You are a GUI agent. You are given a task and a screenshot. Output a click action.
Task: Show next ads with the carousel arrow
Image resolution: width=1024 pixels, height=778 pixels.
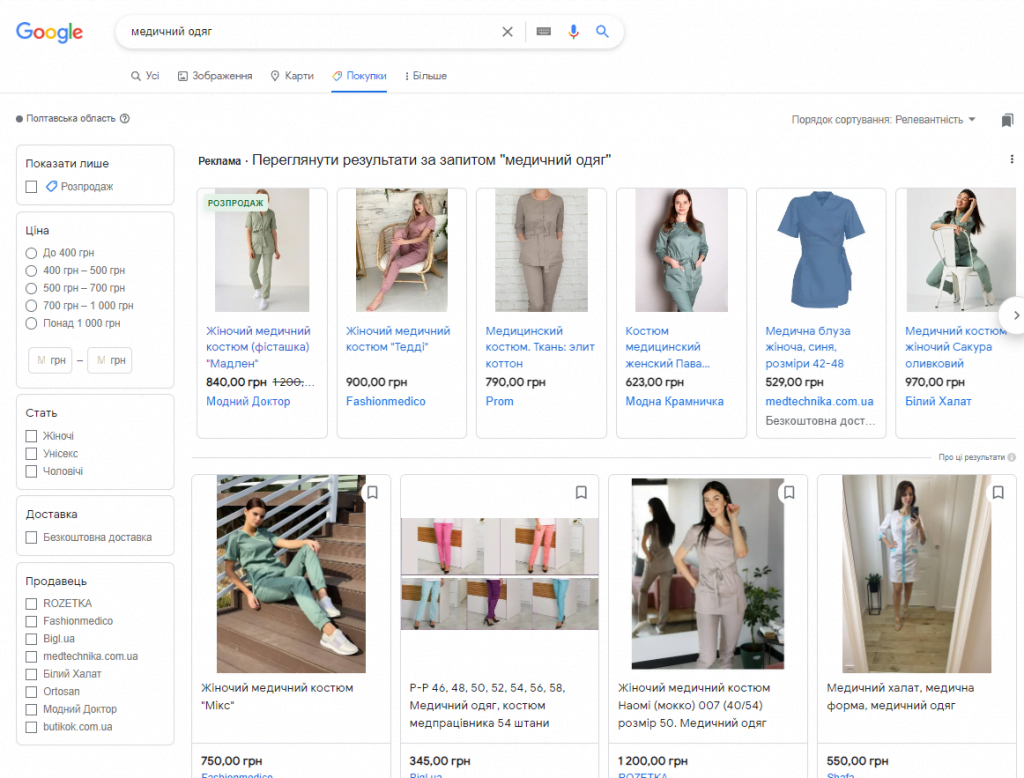pyautogui.click(x=1016, y=316)
